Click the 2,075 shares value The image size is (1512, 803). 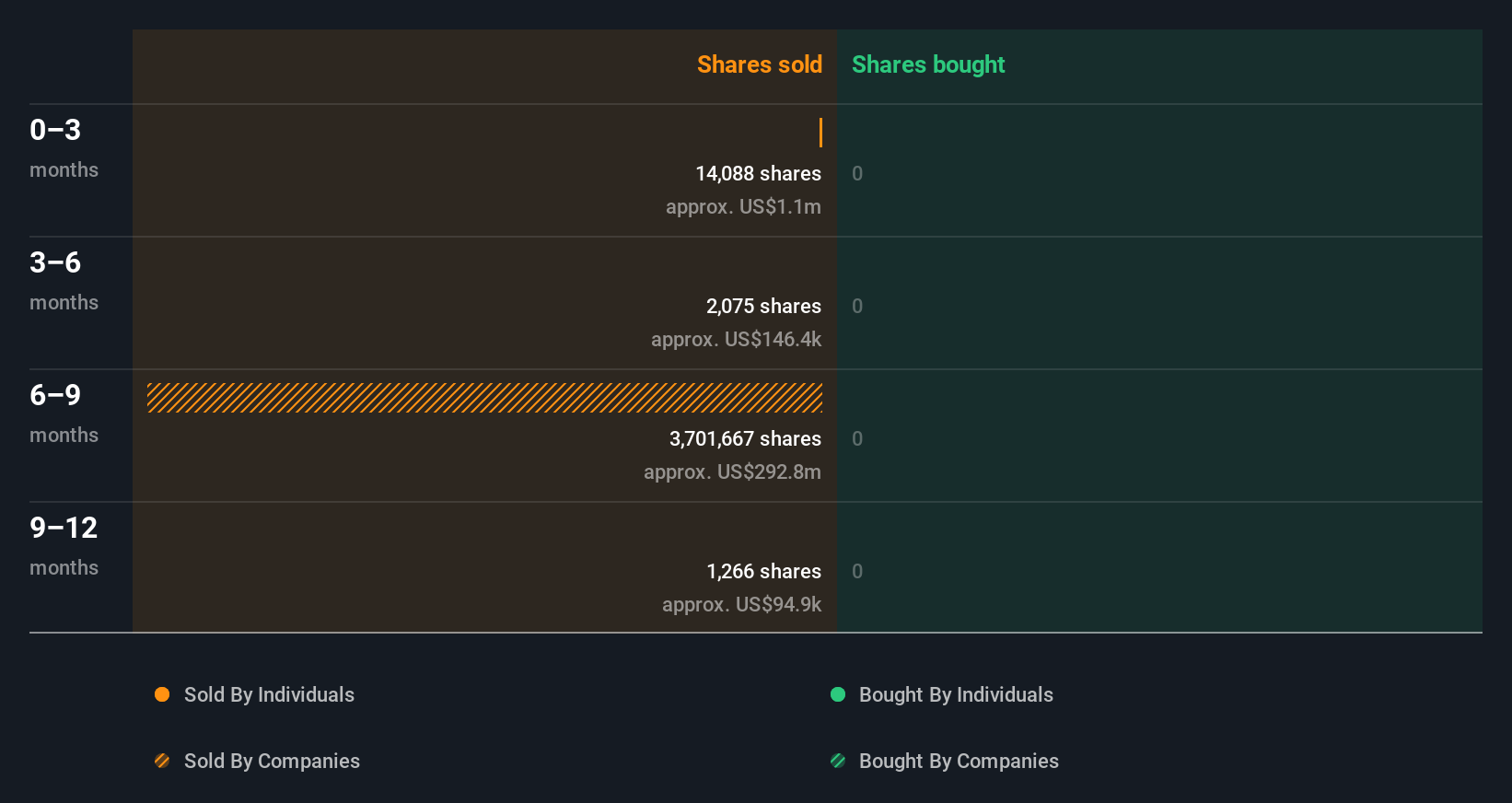(x=763, y=306)
